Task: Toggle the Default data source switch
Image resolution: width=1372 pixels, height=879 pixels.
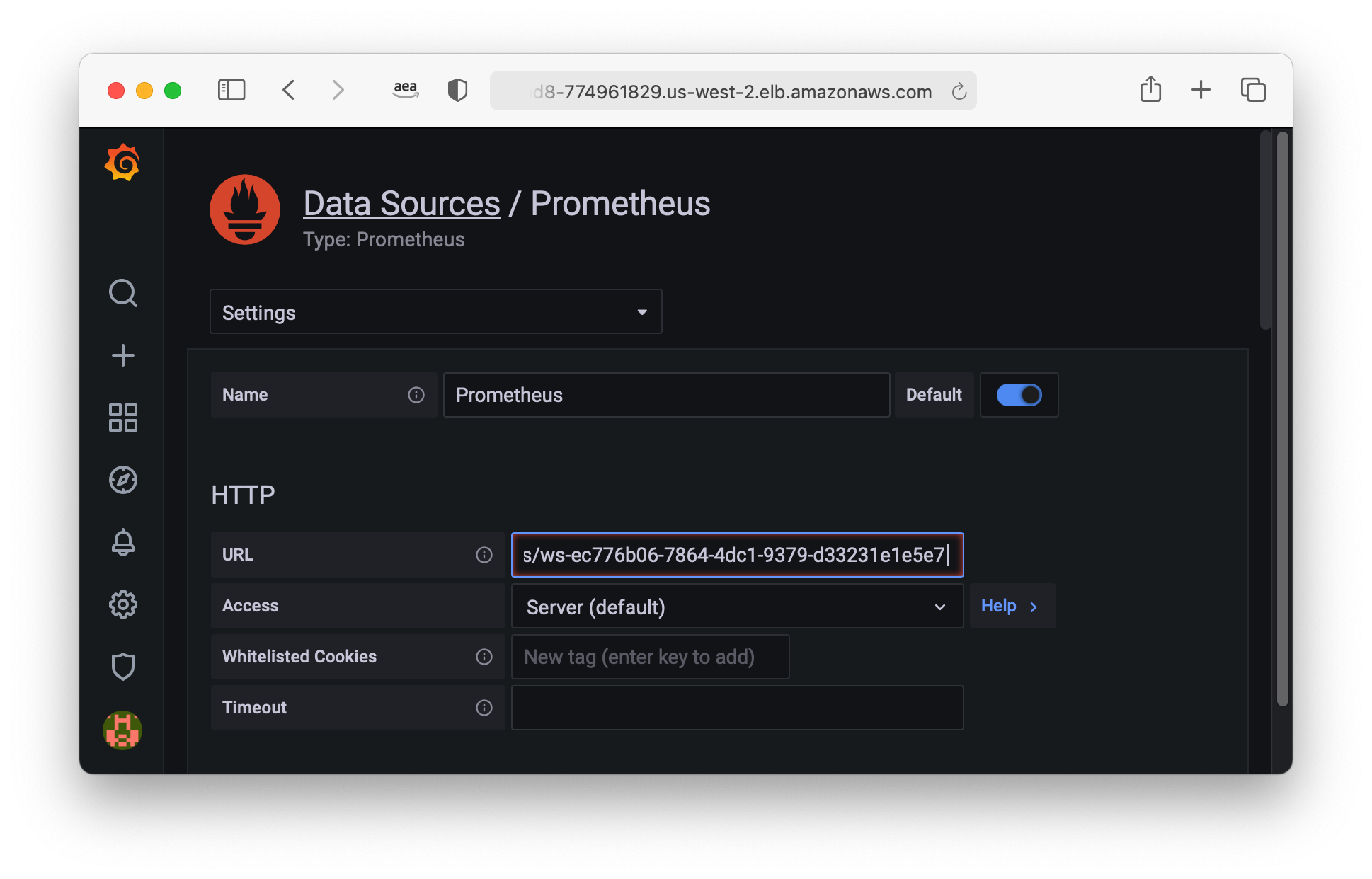Action: [1019, 395]
